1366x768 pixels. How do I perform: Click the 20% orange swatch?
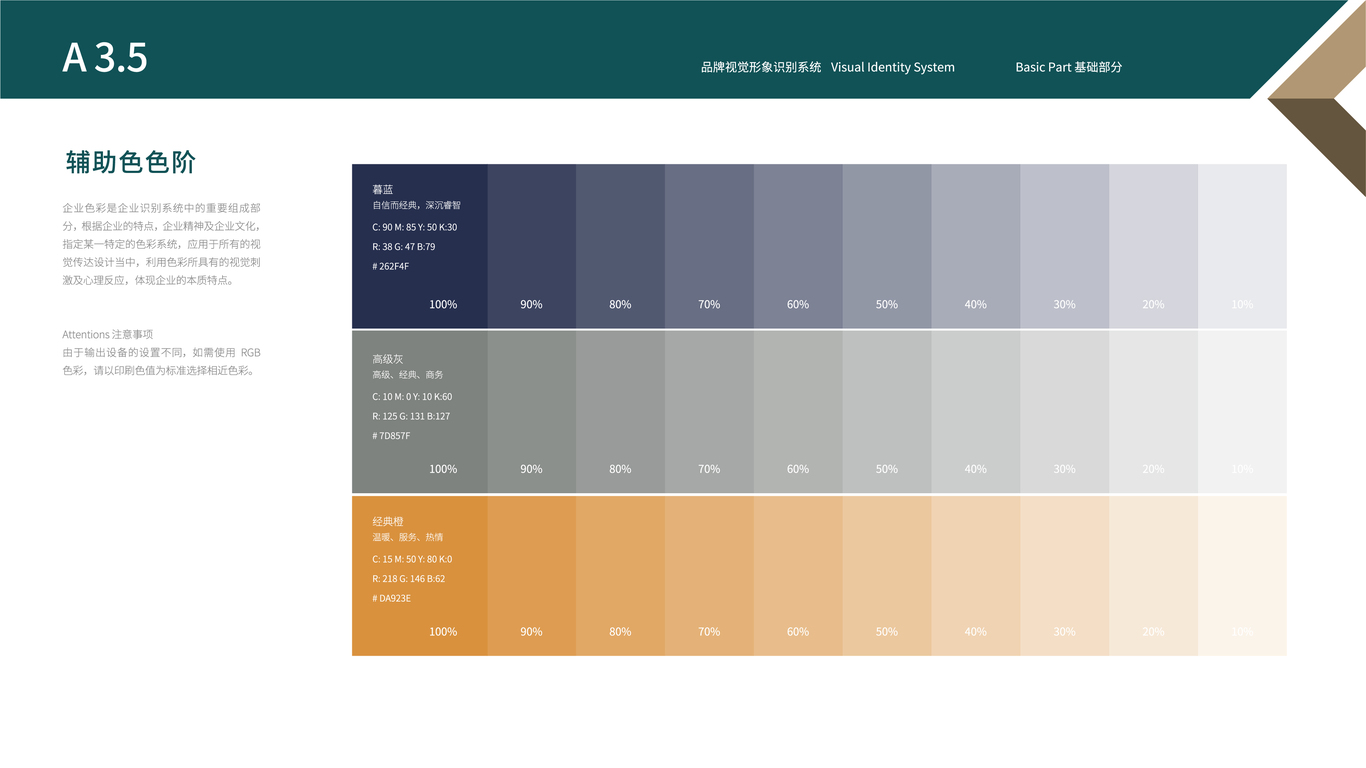[x=1153, y=576]
